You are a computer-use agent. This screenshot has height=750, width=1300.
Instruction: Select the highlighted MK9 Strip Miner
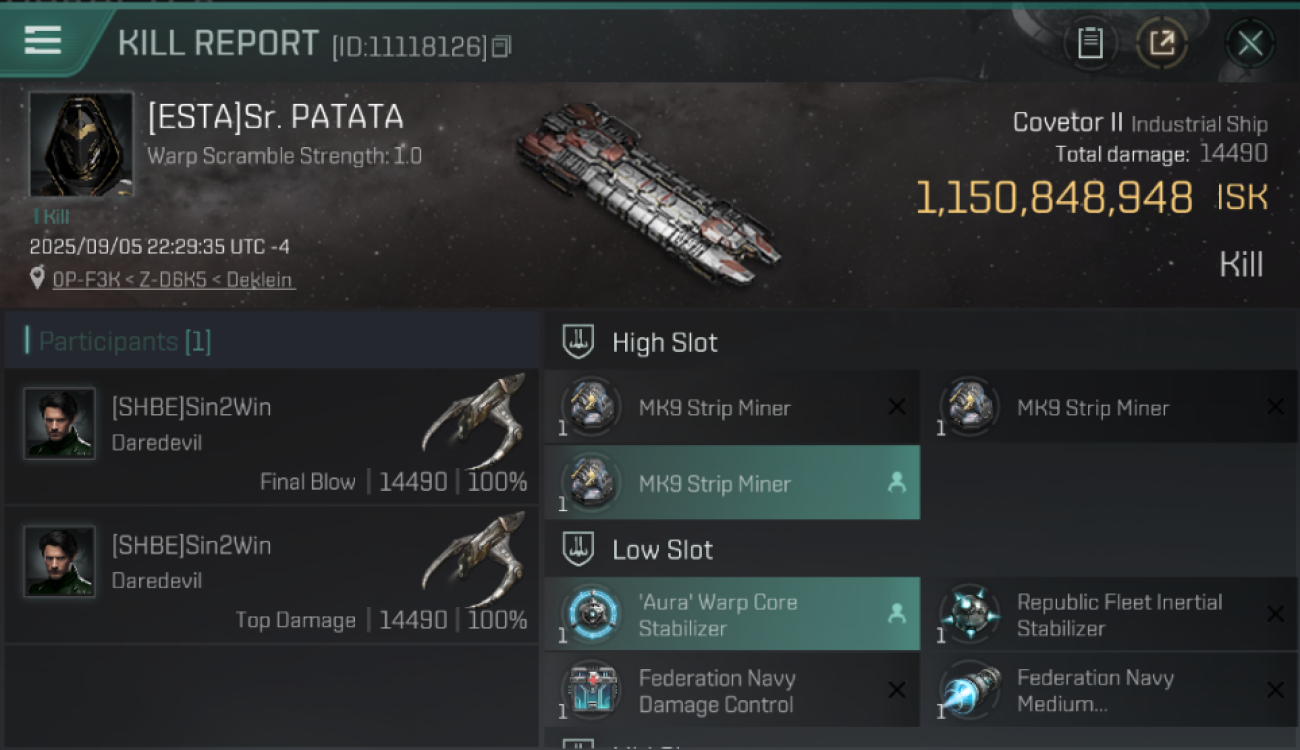[x=732, y=483]
